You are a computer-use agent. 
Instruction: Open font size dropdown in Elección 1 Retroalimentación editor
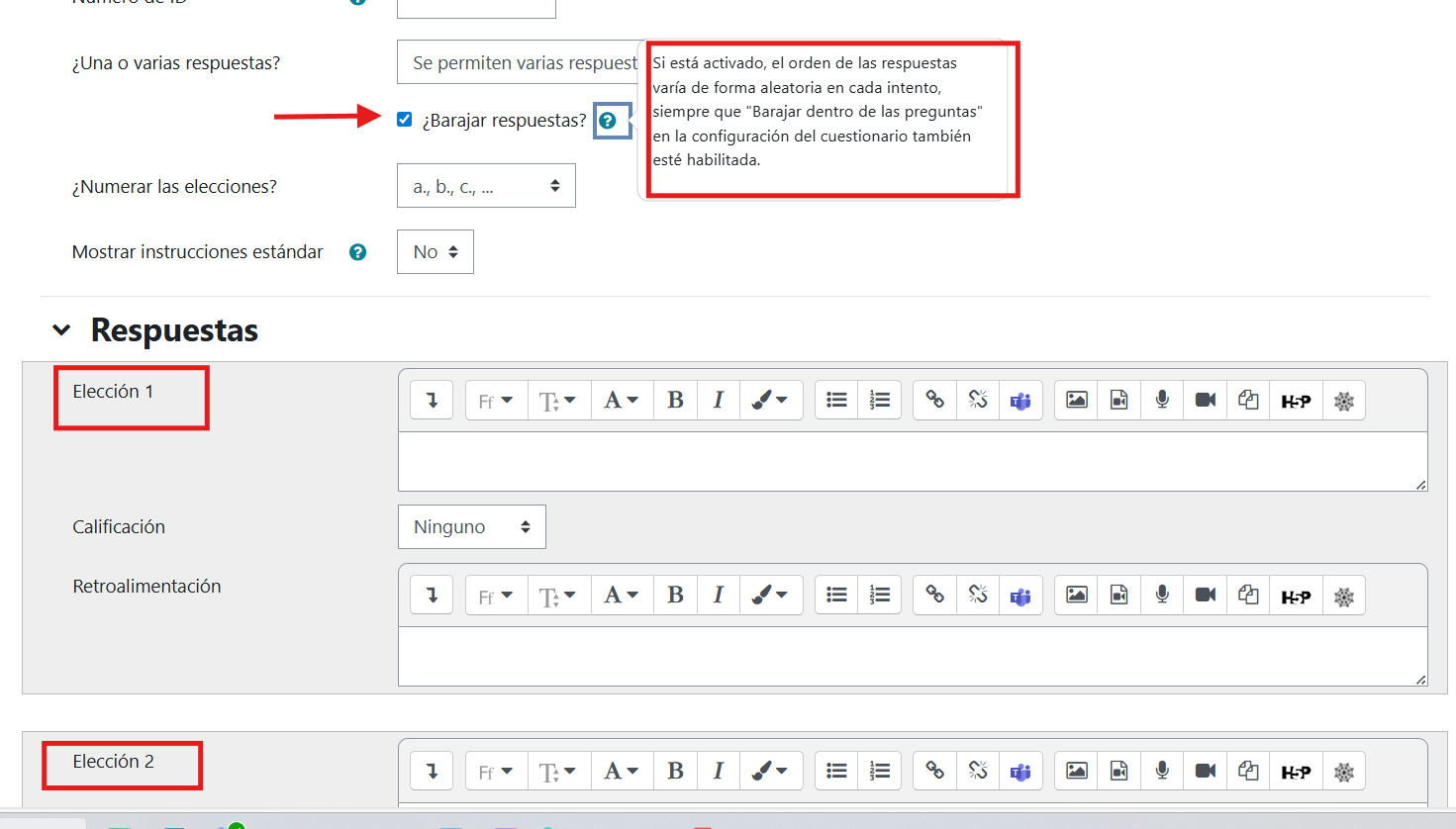pos(558,595)
